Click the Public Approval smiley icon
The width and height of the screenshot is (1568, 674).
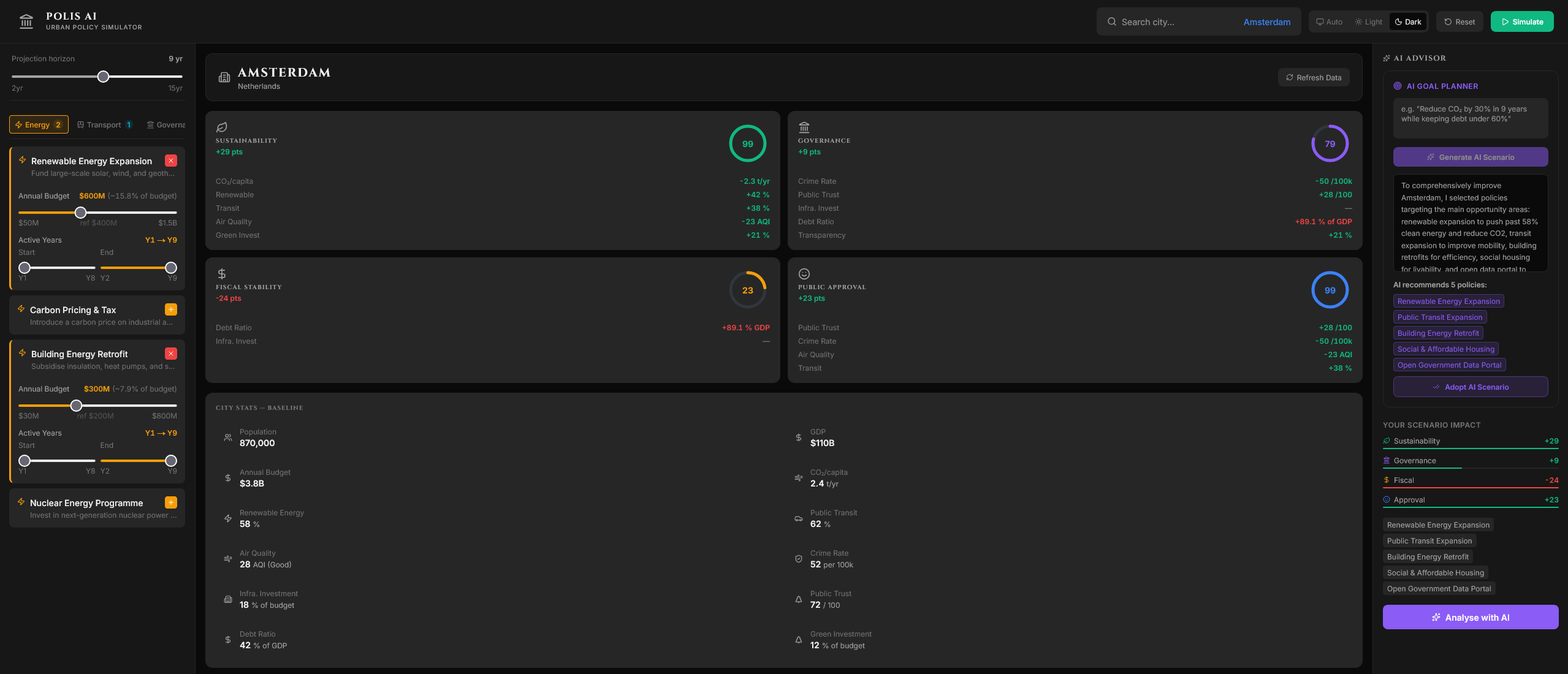tap(804, 274)
